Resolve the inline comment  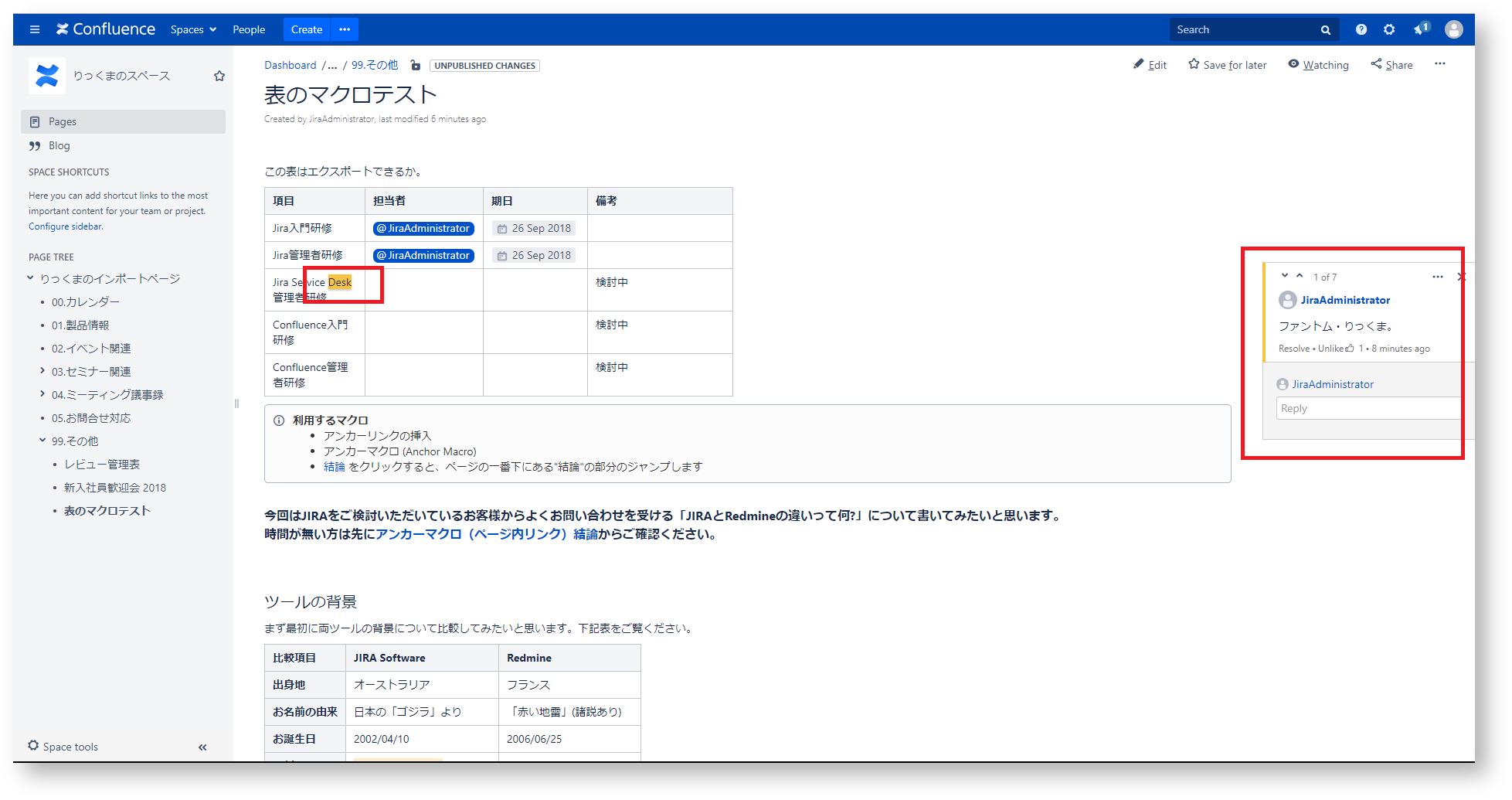pos(1294,349)
